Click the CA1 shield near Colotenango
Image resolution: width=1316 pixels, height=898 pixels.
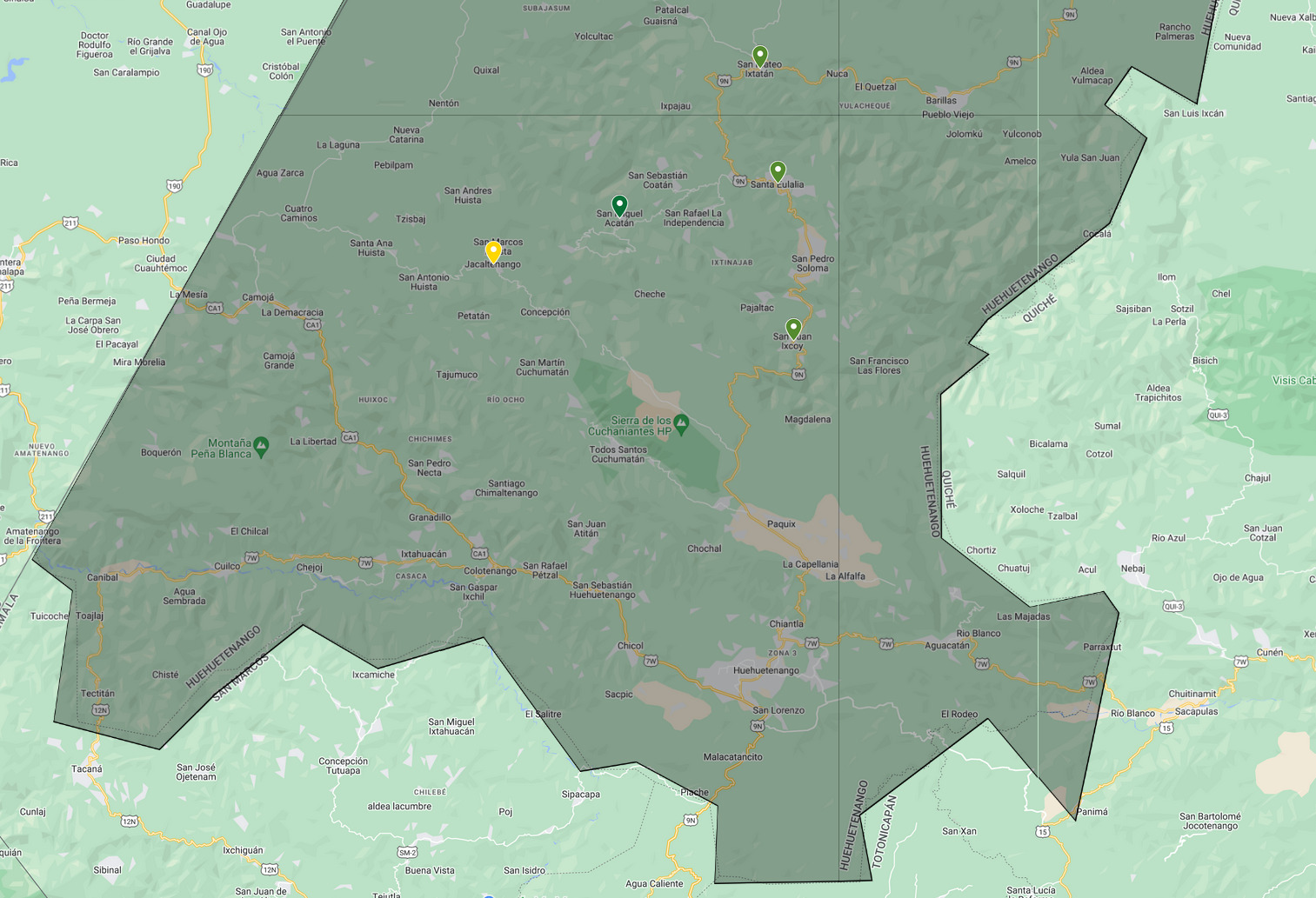[x=479, y=553]
